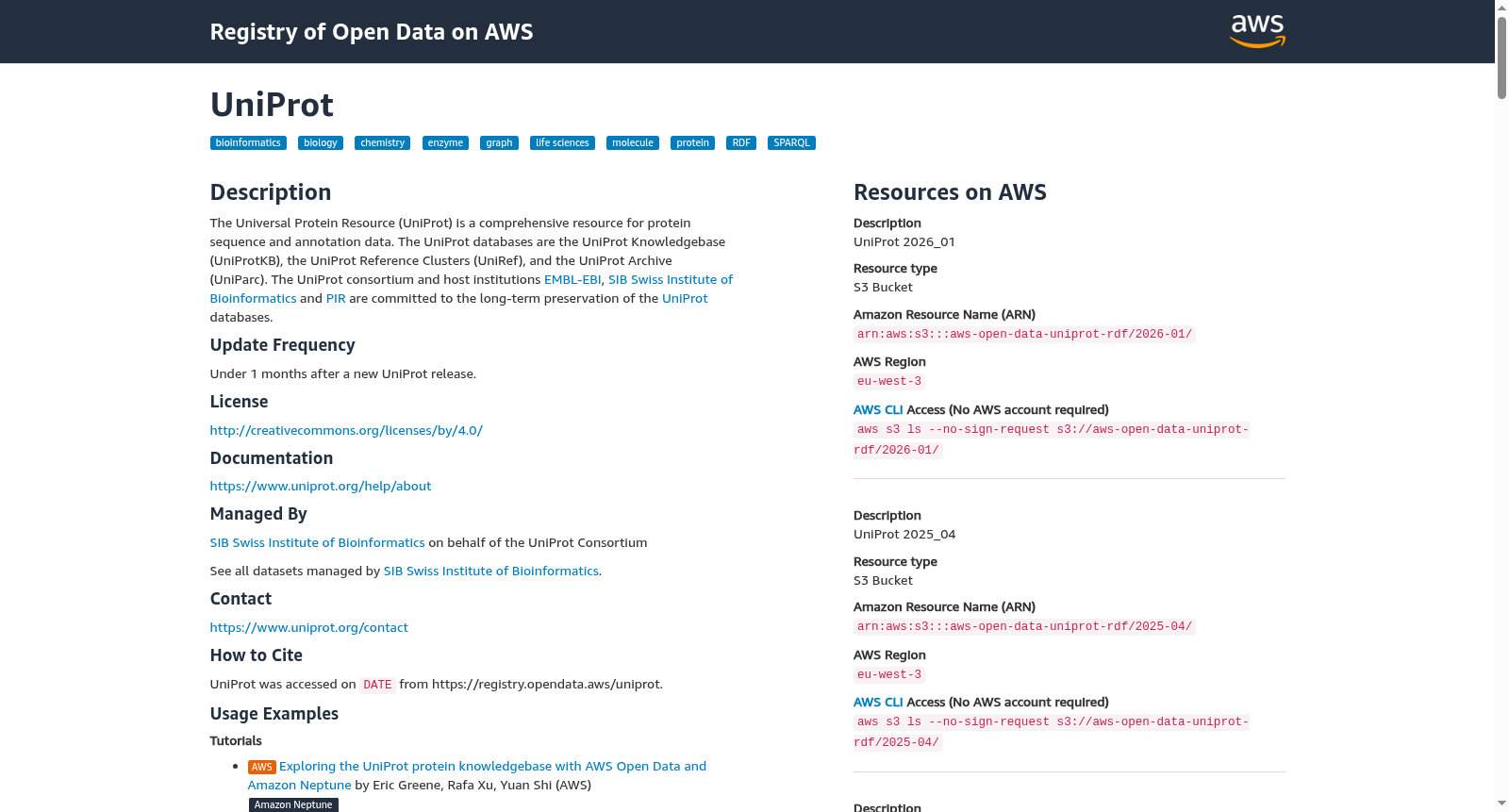Click the 2025-04 aws s3 ls command
Screen dimensions: 1509x812
coord(1052,733)
